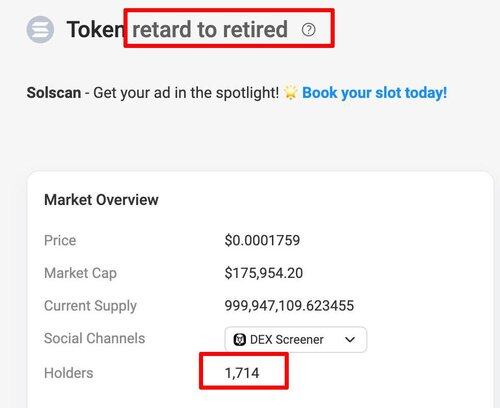
Task: Click the Solana token logo icon
Action: [40, 29]
